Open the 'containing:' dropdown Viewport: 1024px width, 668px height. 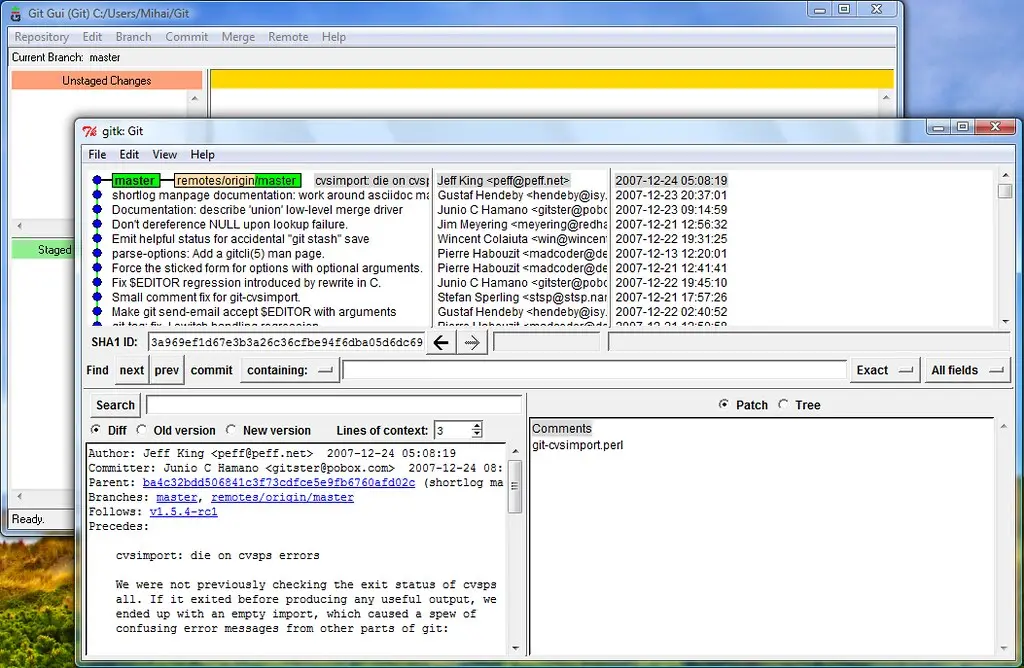[x=289, y=370]
